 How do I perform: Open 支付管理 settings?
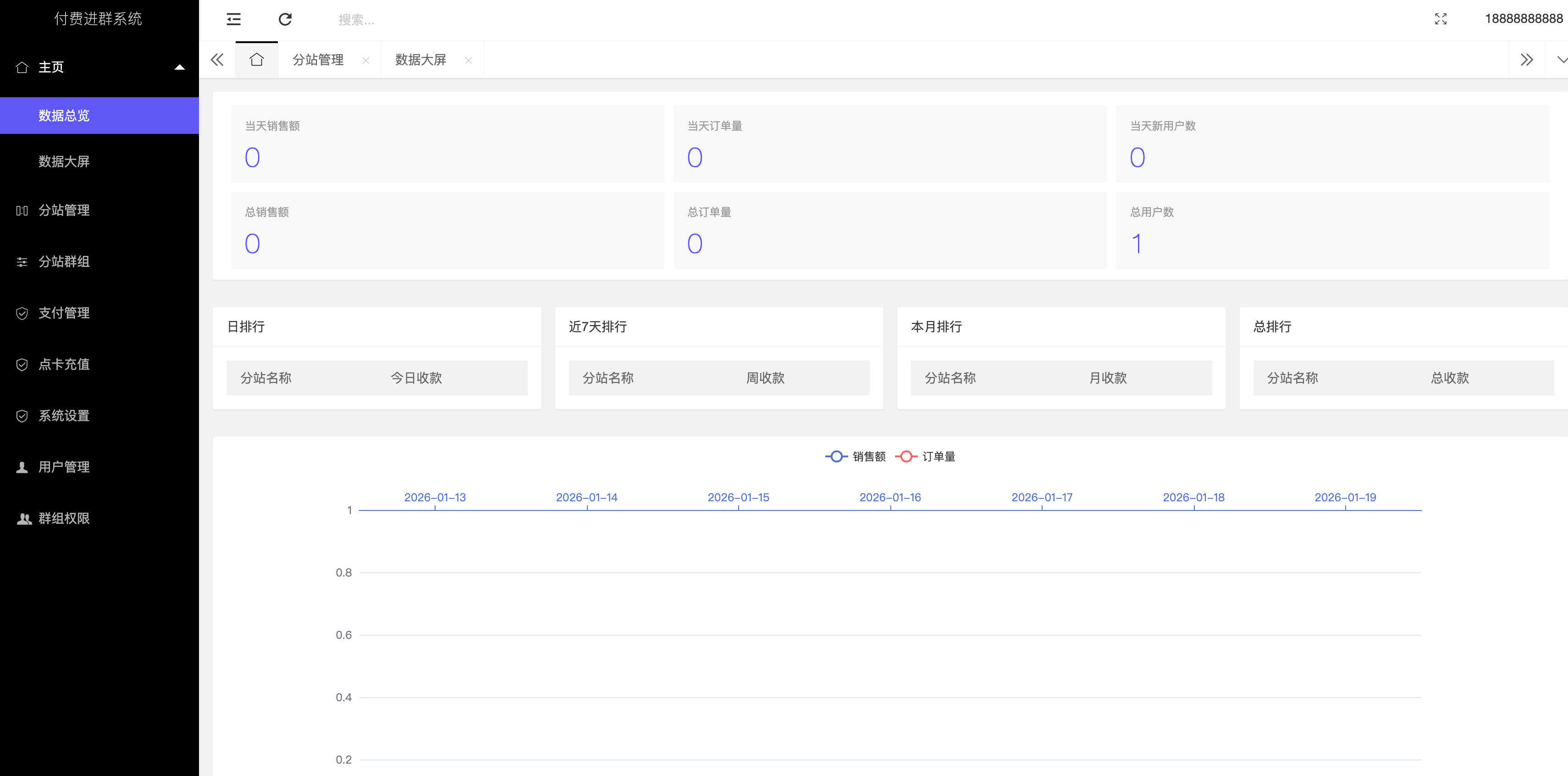(63, 313)
